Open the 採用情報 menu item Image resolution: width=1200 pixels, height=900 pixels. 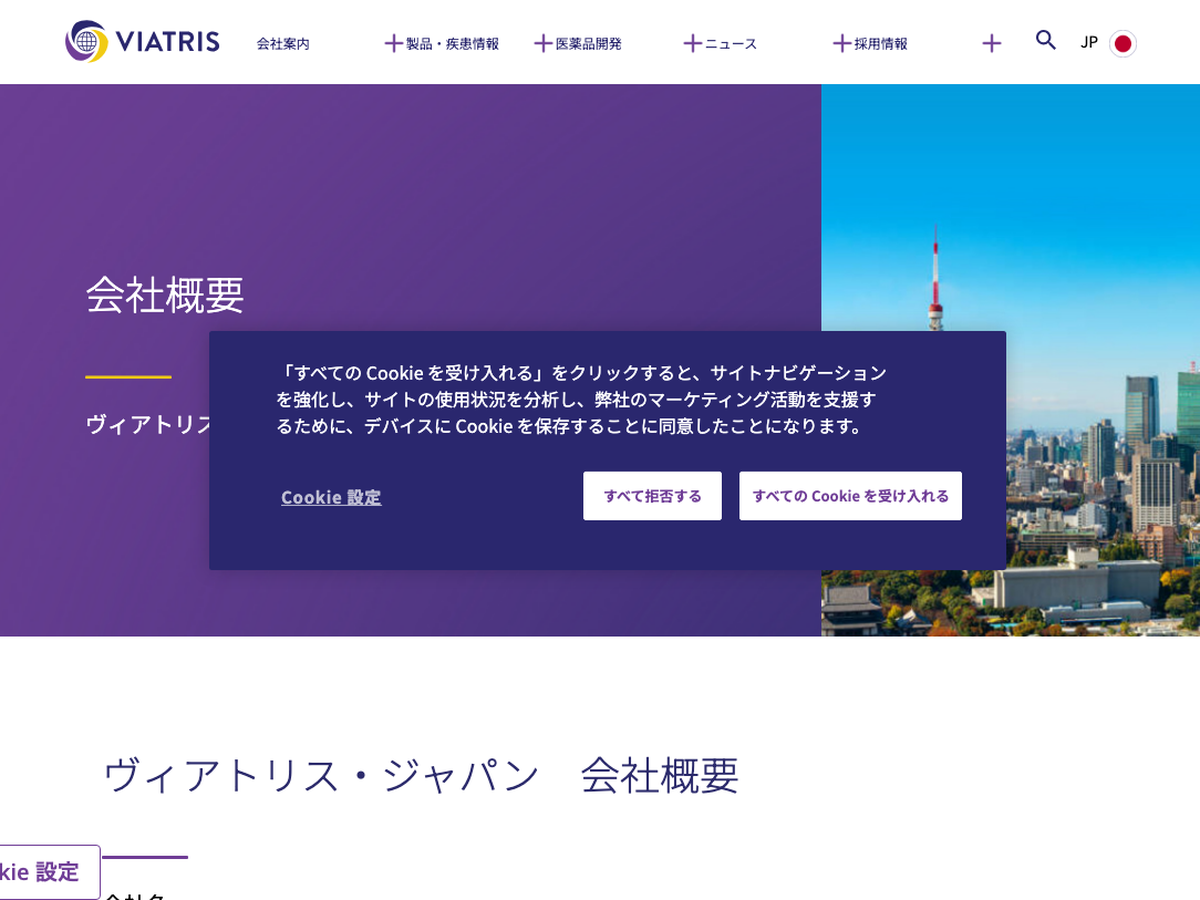[881, 44]
